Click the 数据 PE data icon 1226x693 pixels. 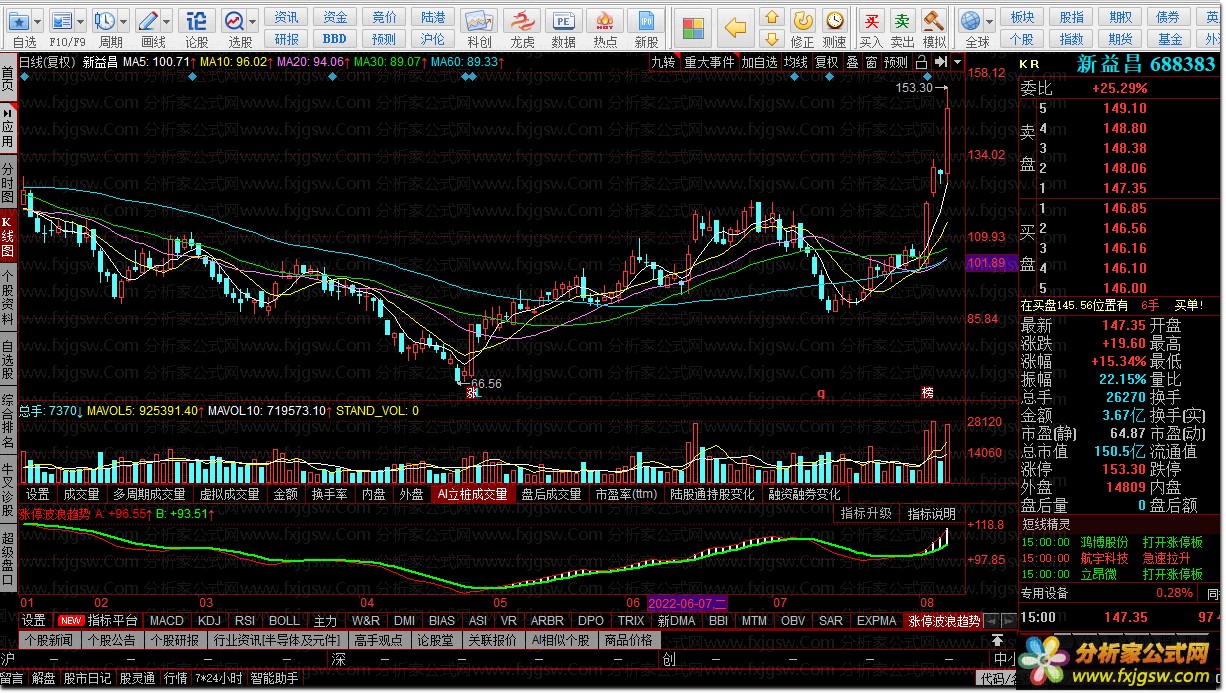point(564,20)
